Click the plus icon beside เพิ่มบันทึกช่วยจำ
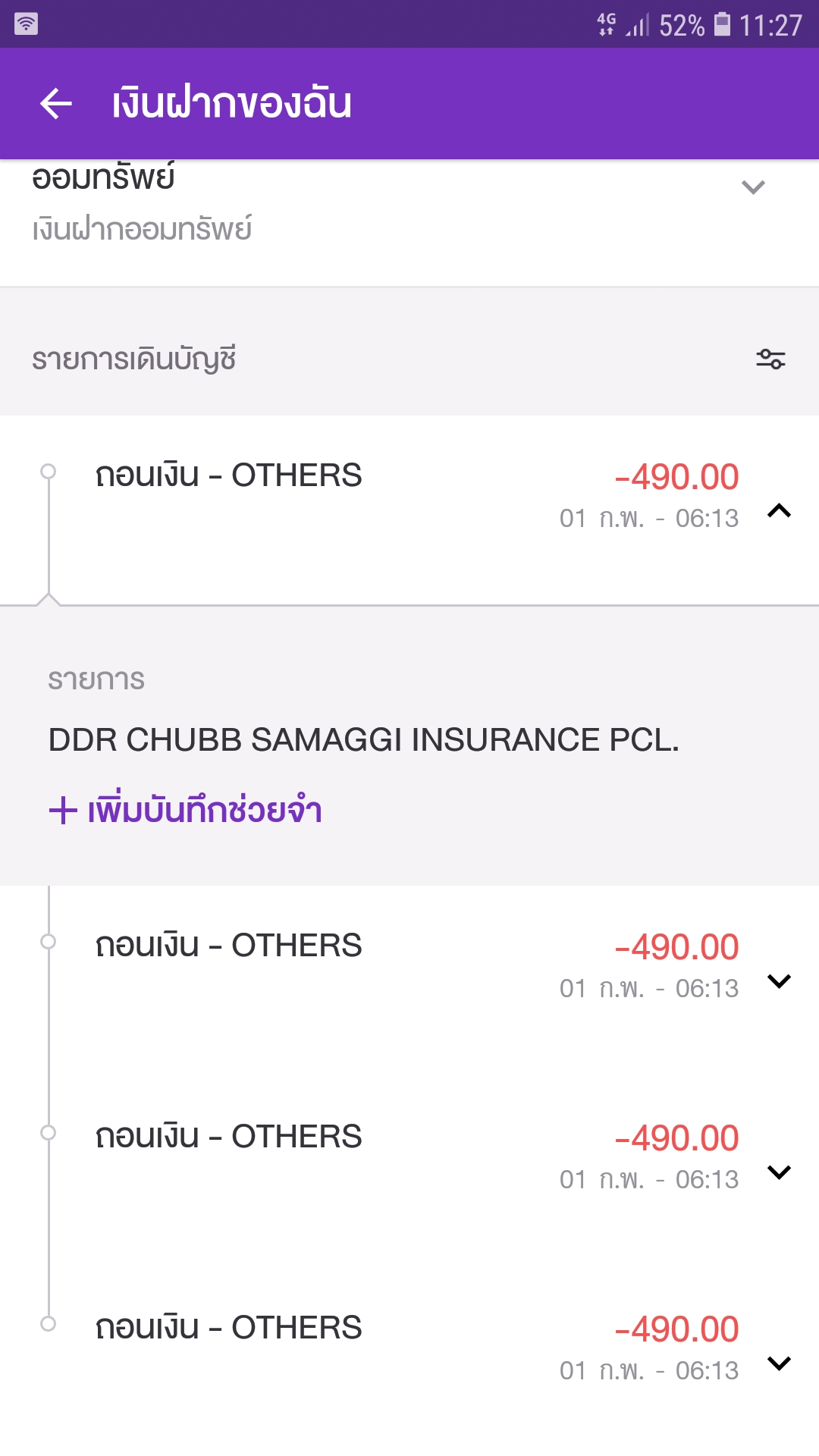This screenshot has height=1456, width=819. coord(63,810)
